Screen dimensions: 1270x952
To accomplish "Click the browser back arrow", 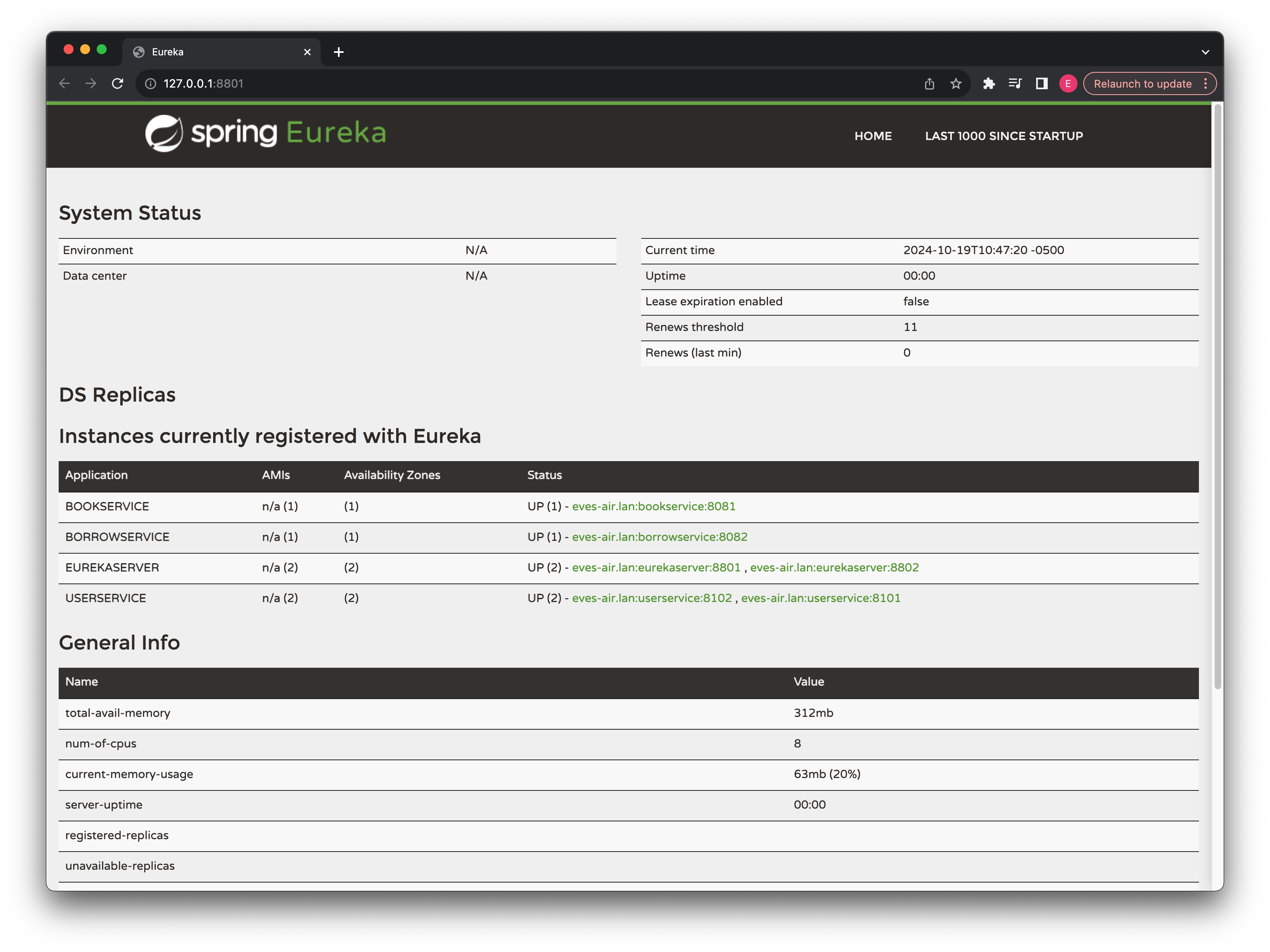I will [64, 84].
